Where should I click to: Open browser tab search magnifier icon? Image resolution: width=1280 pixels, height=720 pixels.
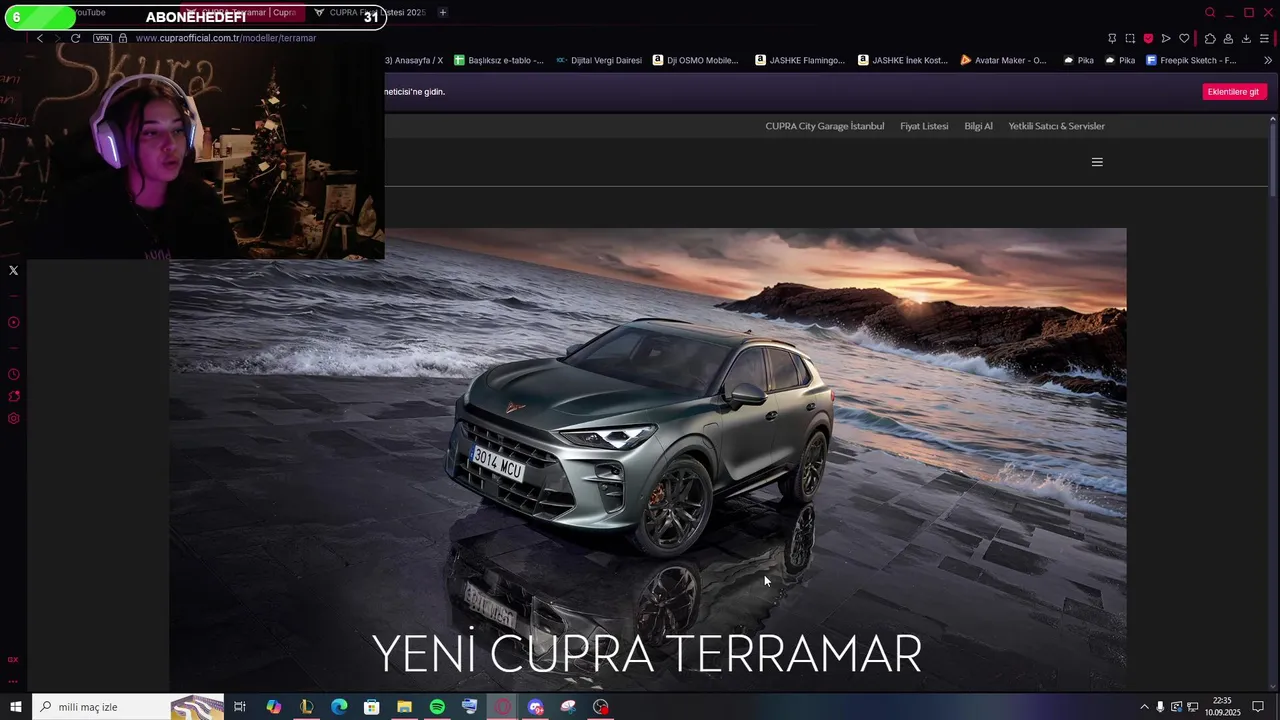pyautogui.click(x=1210, y=12)
